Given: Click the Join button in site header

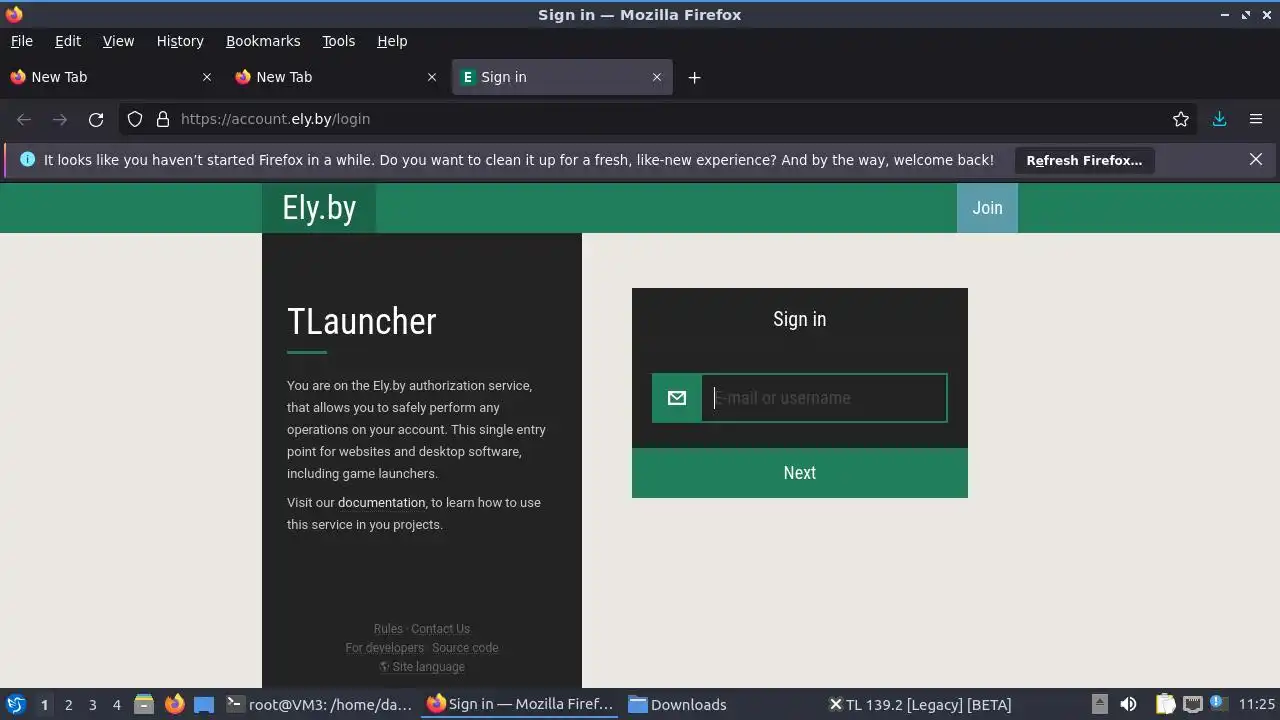Looking at the screenshot, I should click(987, 208).
